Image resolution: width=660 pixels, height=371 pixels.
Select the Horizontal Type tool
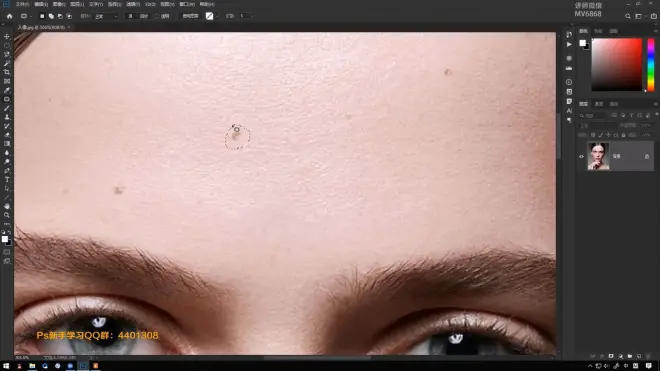7,179
